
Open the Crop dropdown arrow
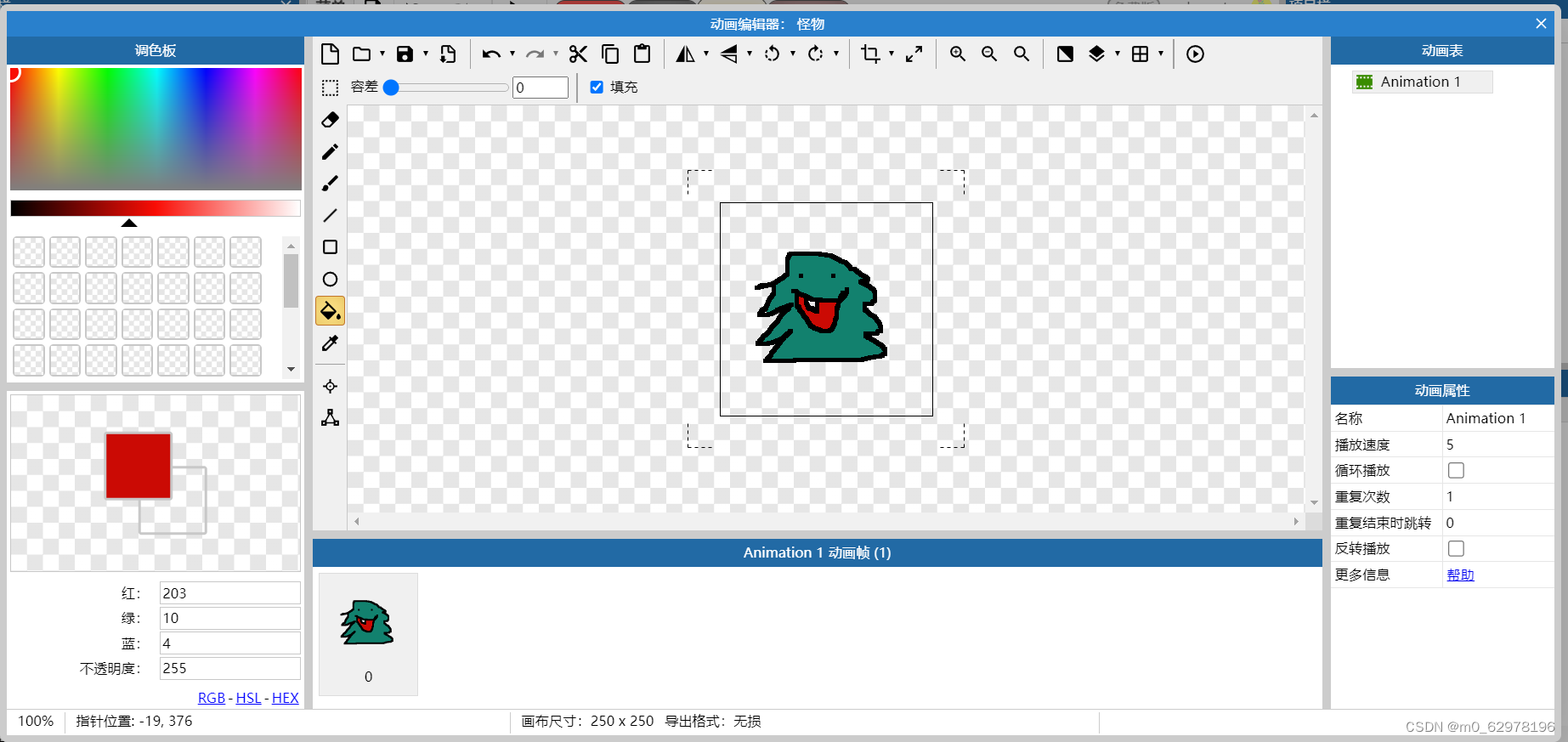click(892, 54)
